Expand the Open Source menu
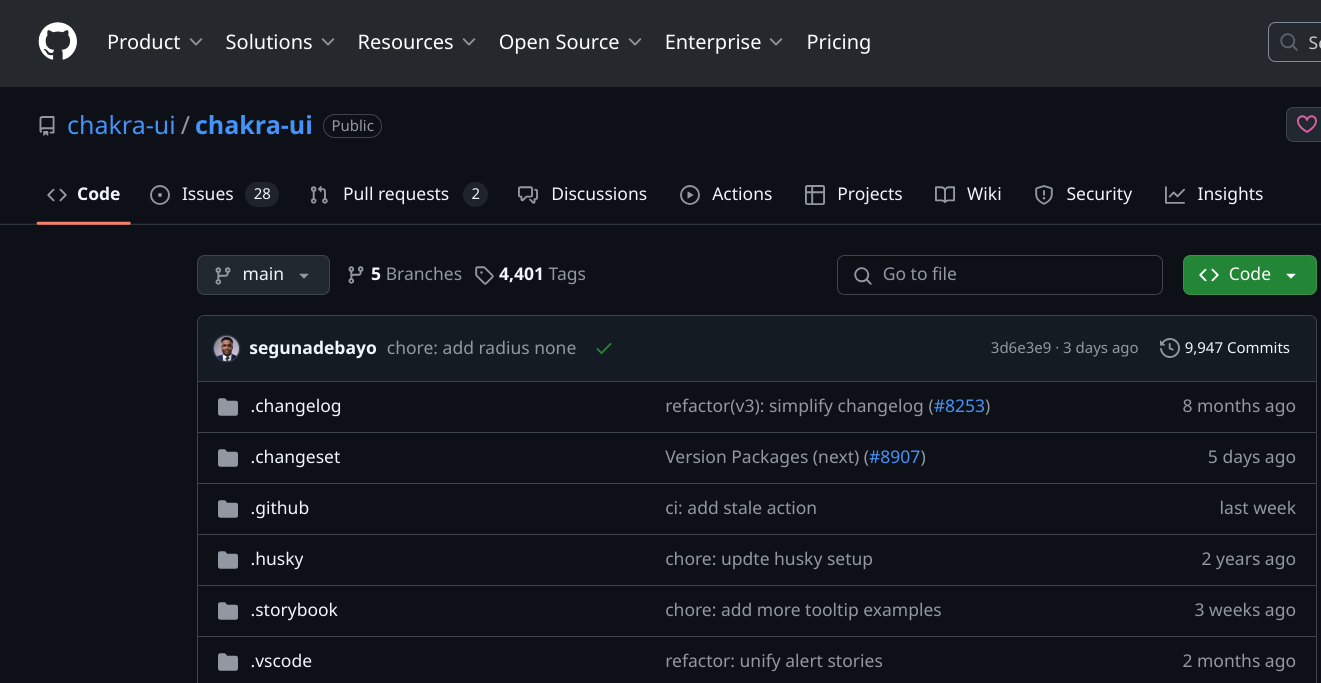 571,42
